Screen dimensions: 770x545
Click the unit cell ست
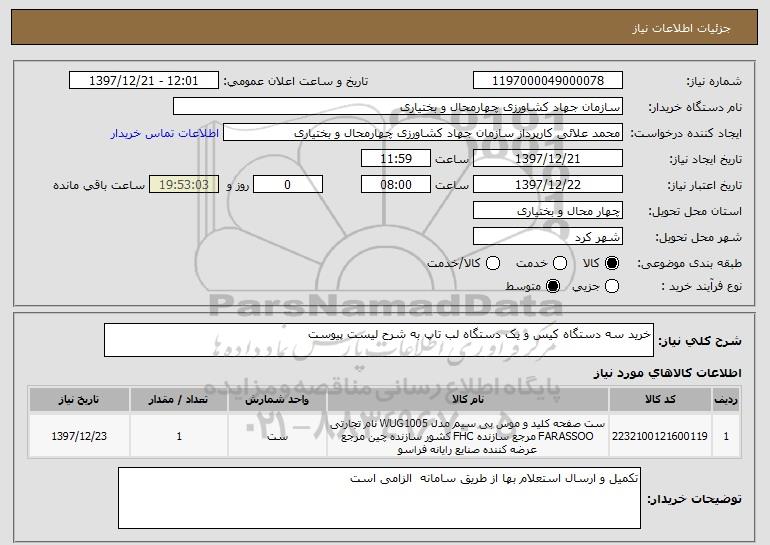coord(277,436)
